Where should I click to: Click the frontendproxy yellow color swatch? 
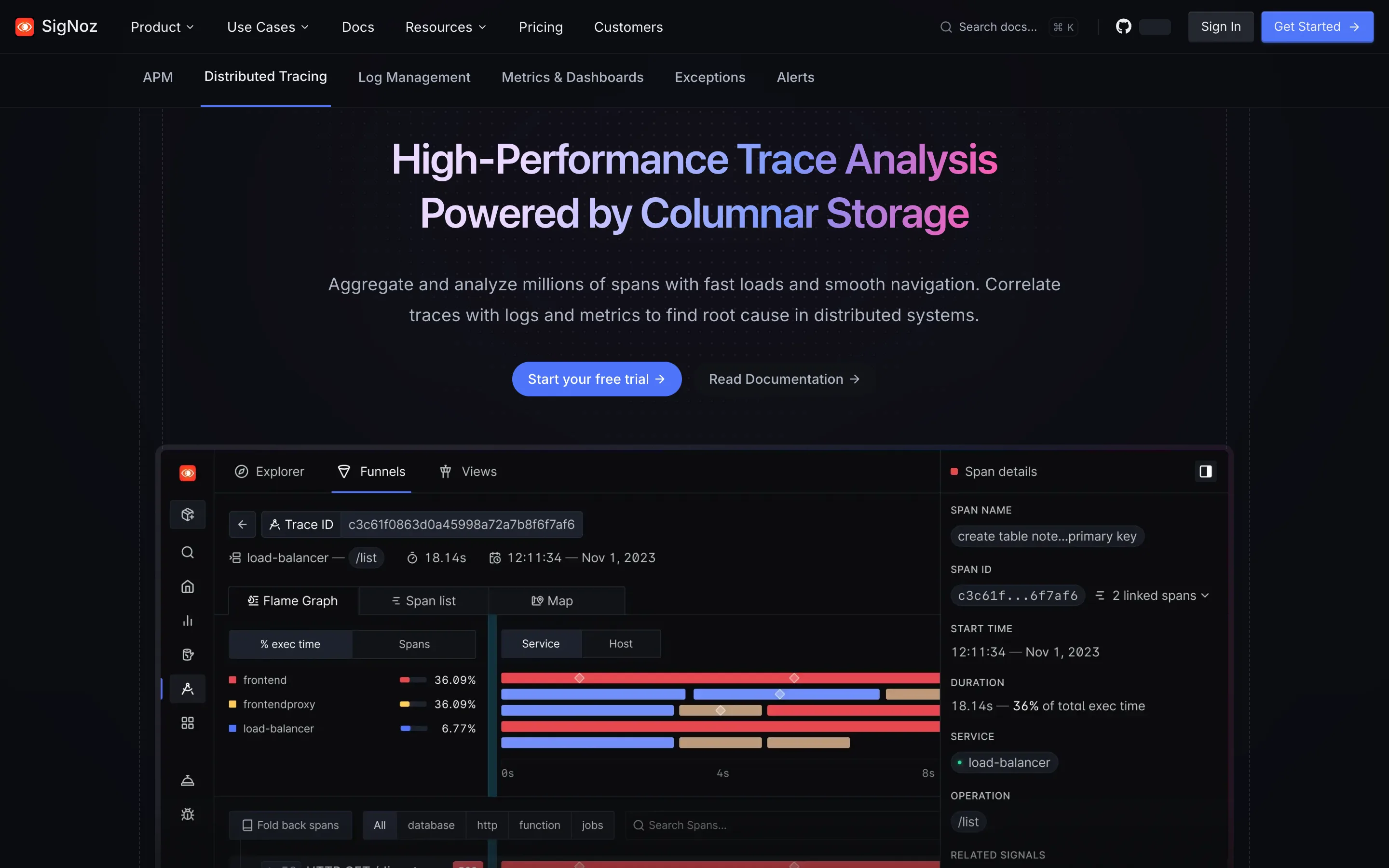pos(232,704)
